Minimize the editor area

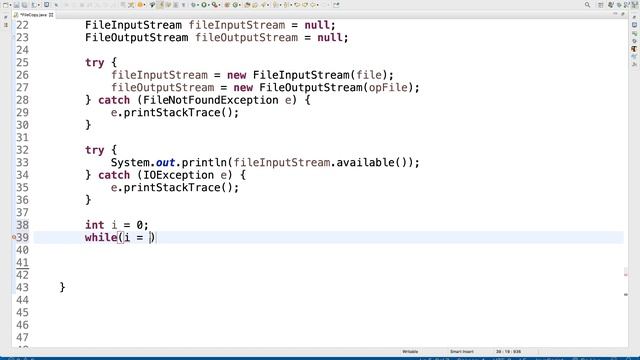tap(616, 14)
